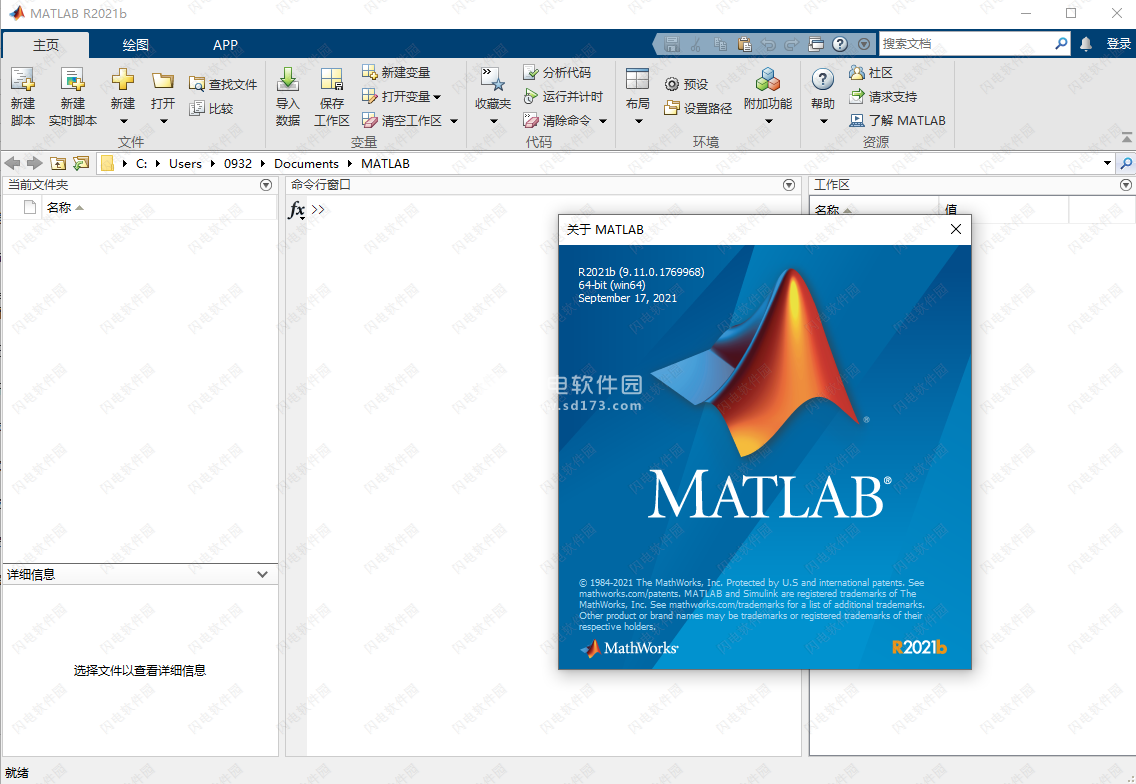1136x784 pixels.
Task: Click 登录 to sign in
Action: tap(1119, 44)
